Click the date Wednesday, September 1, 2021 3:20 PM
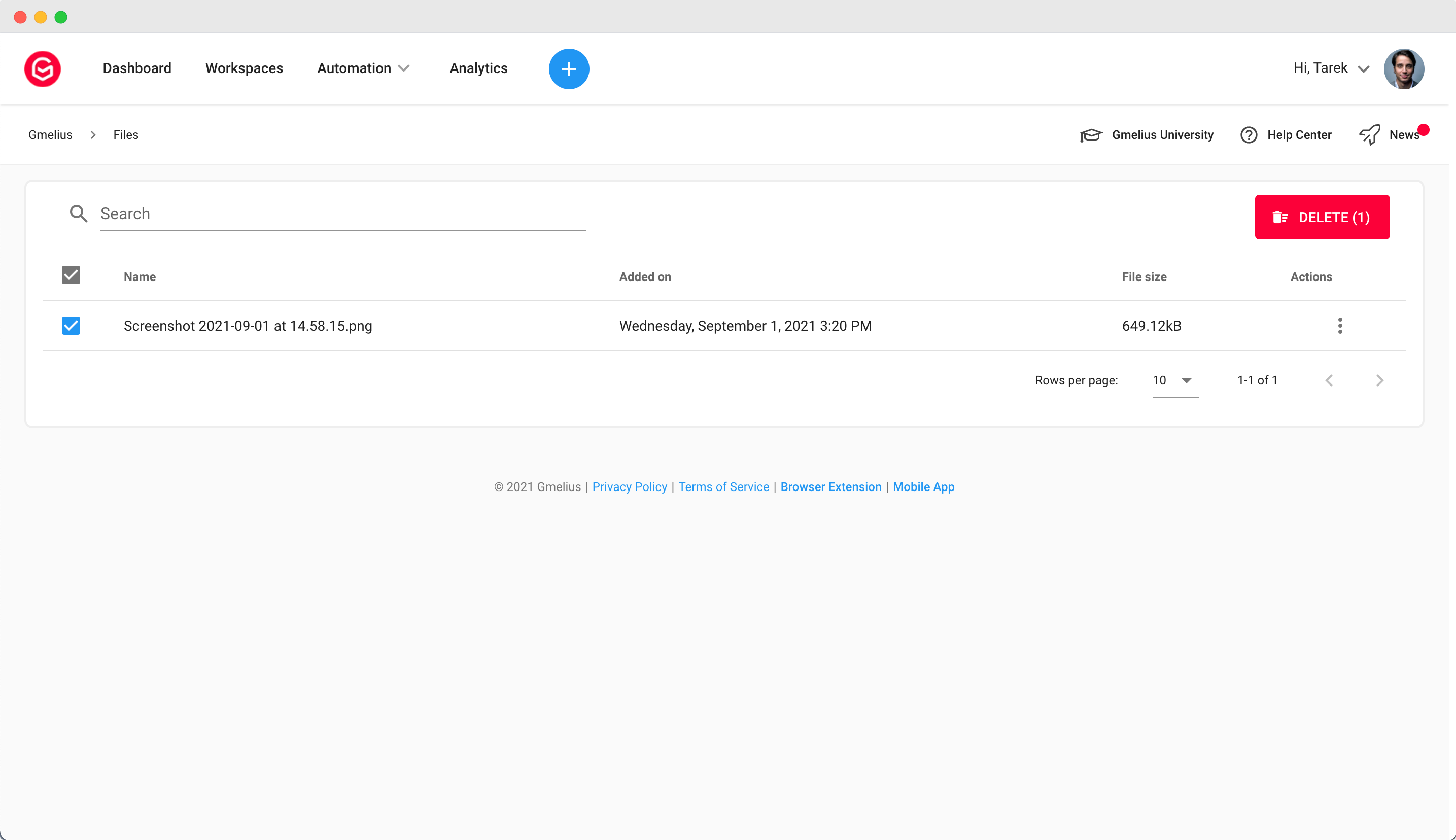This screenshot has width=1456, height=840. [x=745, y=326]
